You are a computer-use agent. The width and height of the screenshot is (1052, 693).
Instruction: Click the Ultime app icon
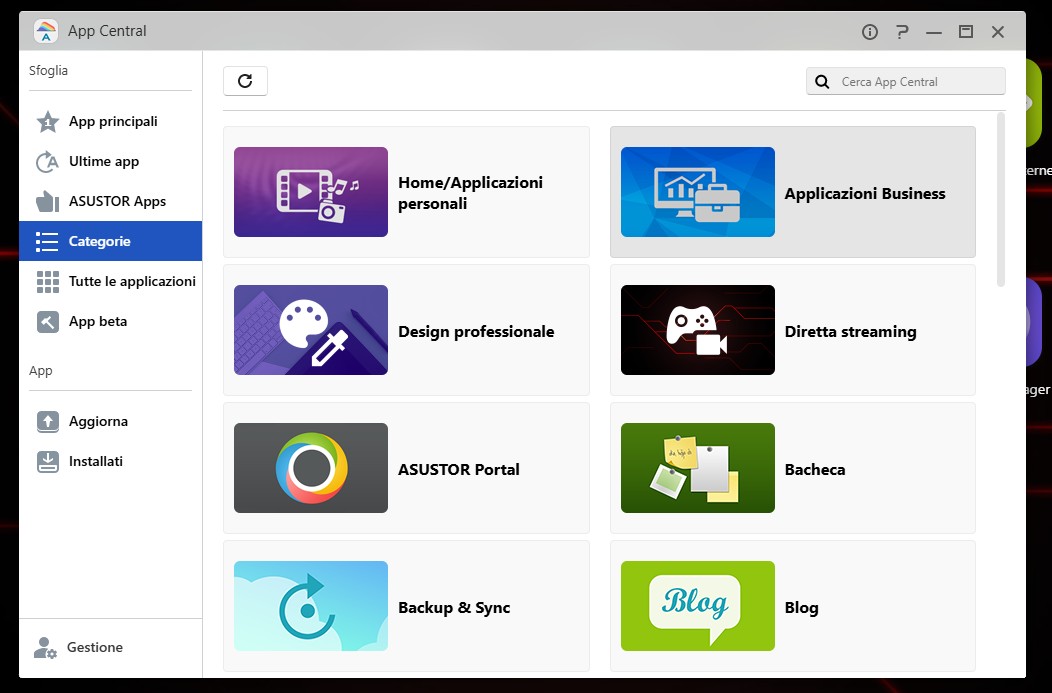48,162
